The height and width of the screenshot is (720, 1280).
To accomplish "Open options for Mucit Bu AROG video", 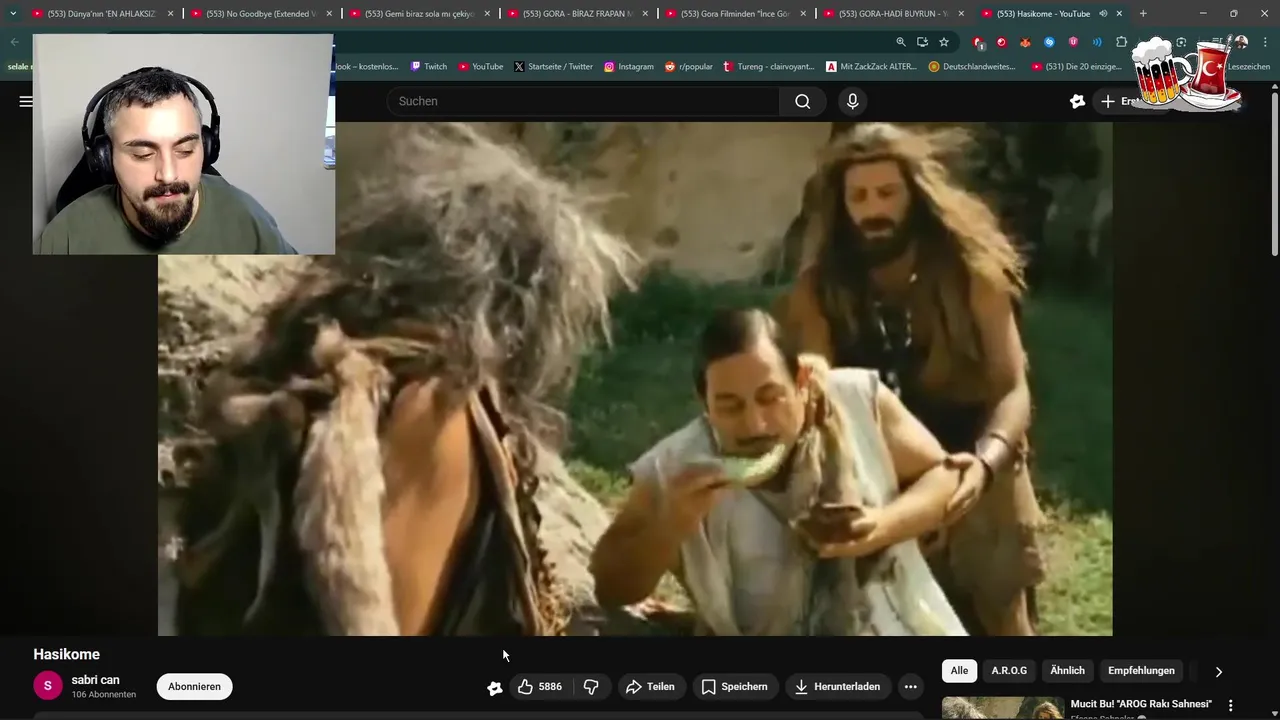I will coord(1231,705).
